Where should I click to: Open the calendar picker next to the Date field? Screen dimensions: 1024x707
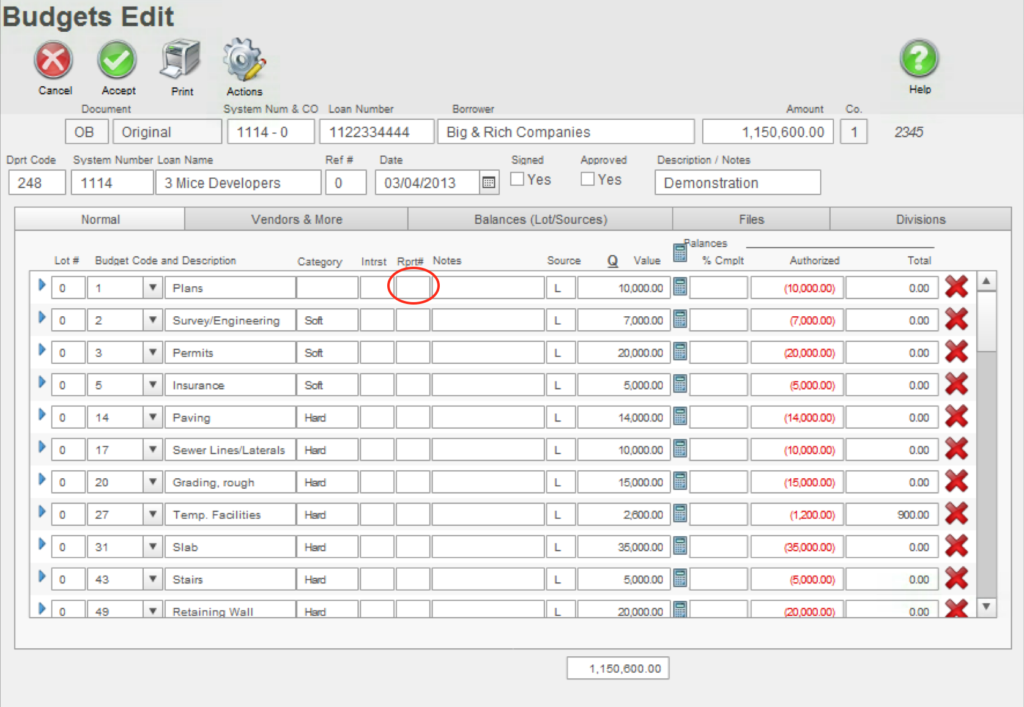[487, 182]
